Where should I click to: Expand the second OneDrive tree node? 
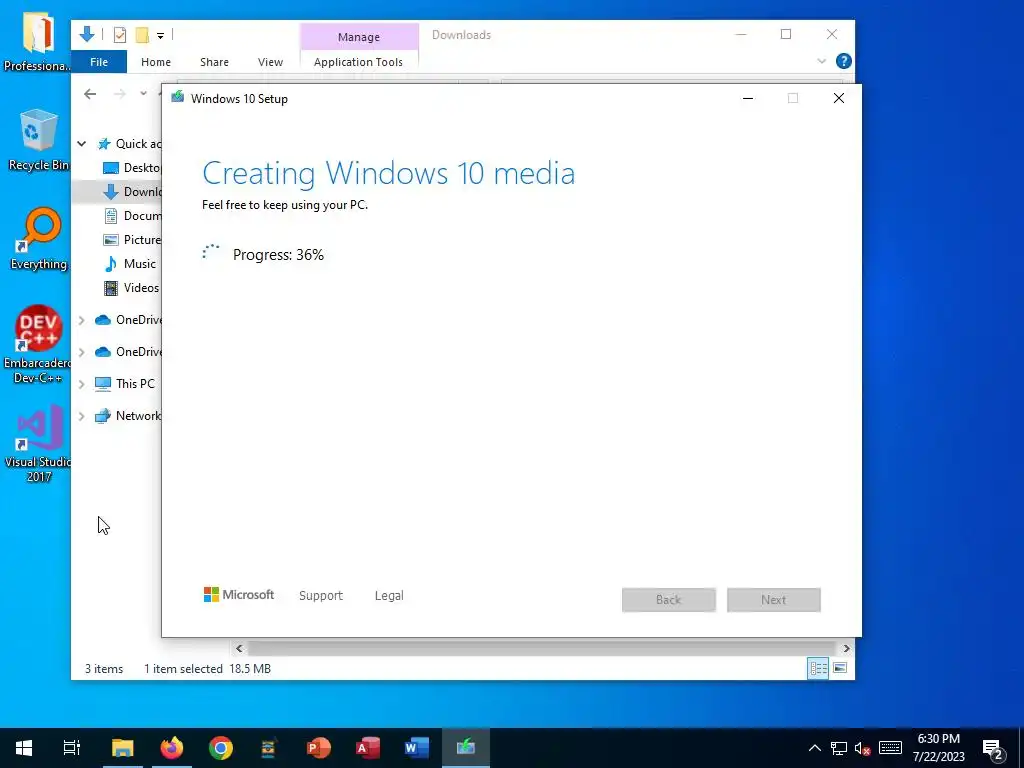[x=82, y=352]
